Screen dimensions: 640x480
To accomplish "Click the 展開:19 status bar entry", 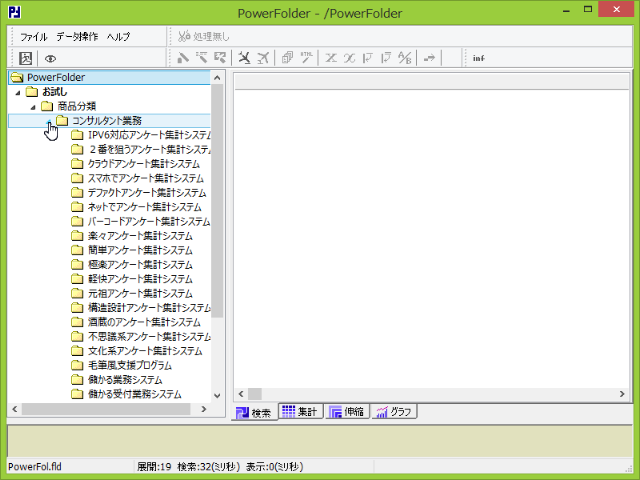I will [x=154, y=467].
